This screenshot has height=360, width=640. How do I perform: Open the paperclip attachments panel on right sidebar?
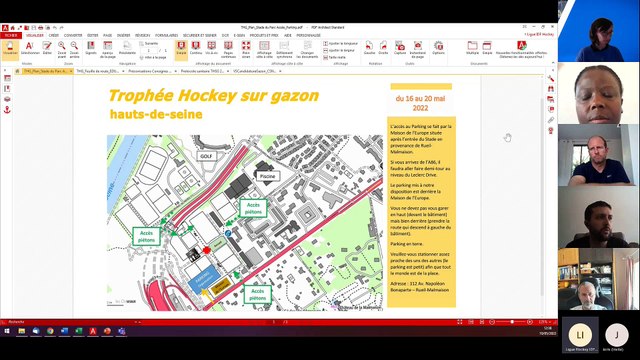click(551, 120)
